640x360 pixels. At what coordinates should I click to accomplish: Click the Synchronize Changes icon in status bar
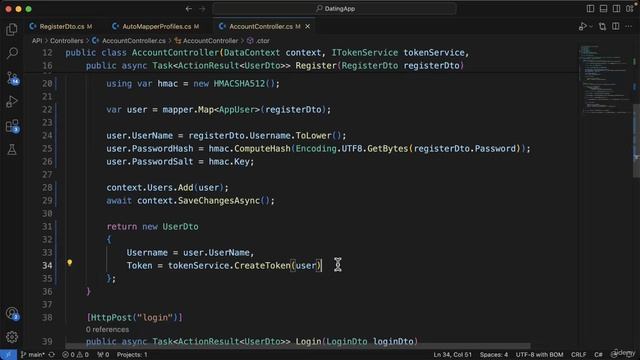tap(52, 355)
